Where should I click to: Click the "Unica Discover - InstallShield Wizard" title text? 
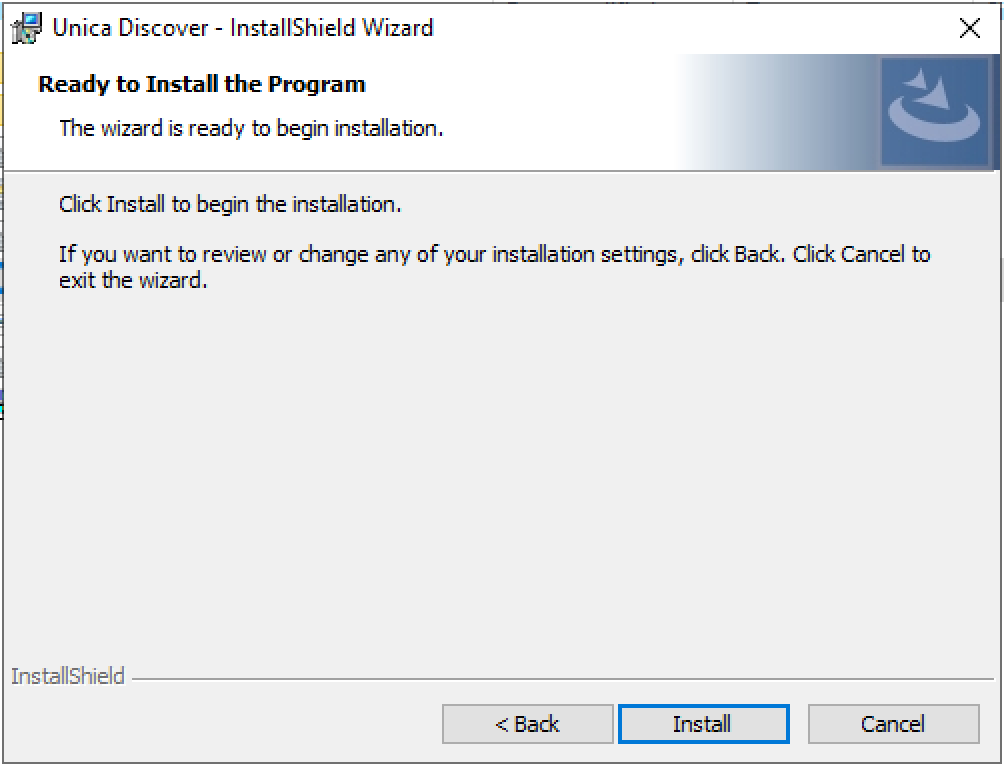pyautogui.click(x=242, y=28)
